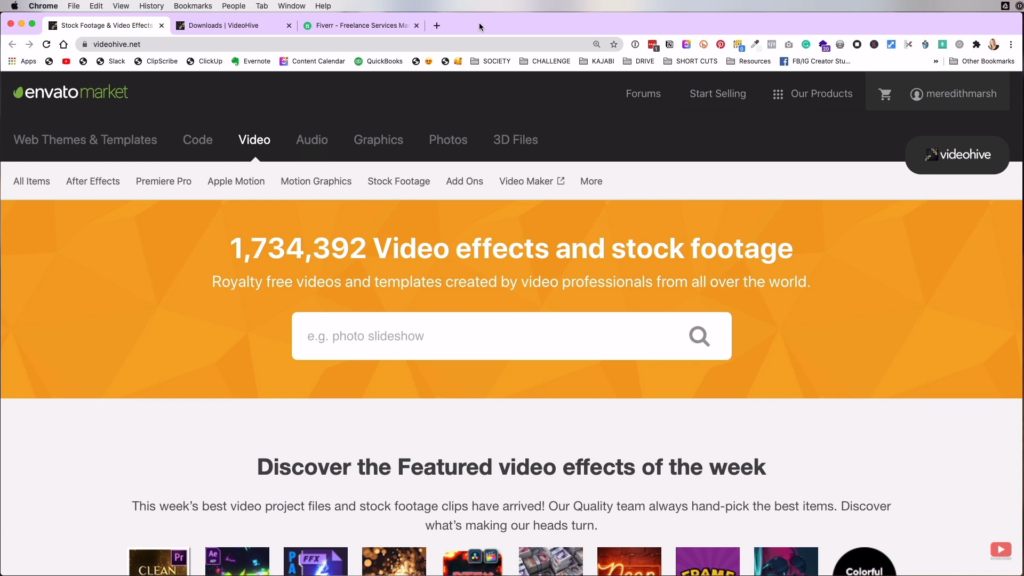Open the Grammarly extension icon
The height and width of the screenshot is (576, 1024).
pyautogui.click(x=806, y=44)
